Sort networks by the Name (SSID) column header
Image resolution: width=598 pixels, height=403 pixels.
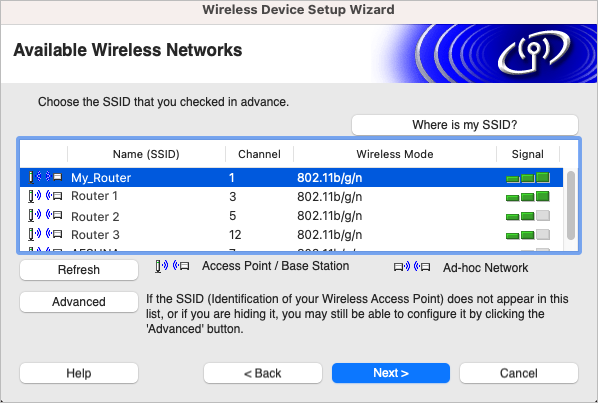click(x=146, y=154)
